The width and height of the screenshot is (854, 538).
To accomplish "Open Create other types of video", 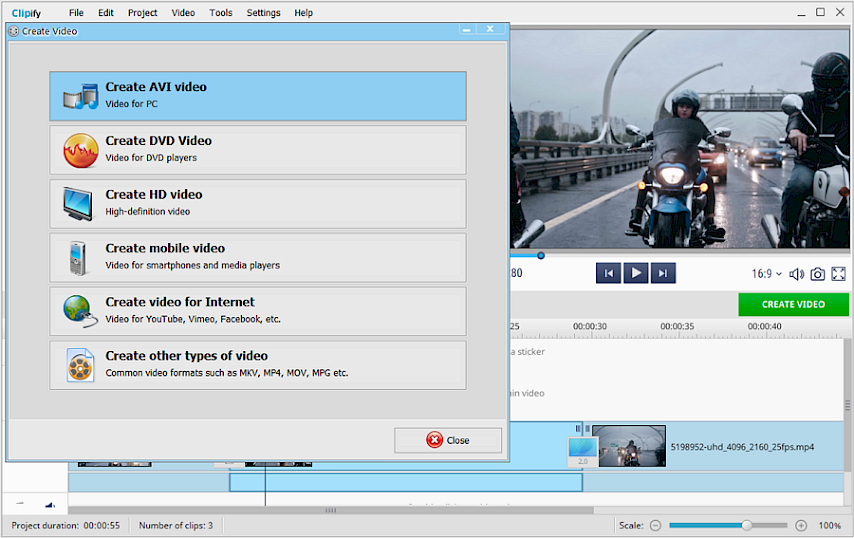I will point(258,365).
